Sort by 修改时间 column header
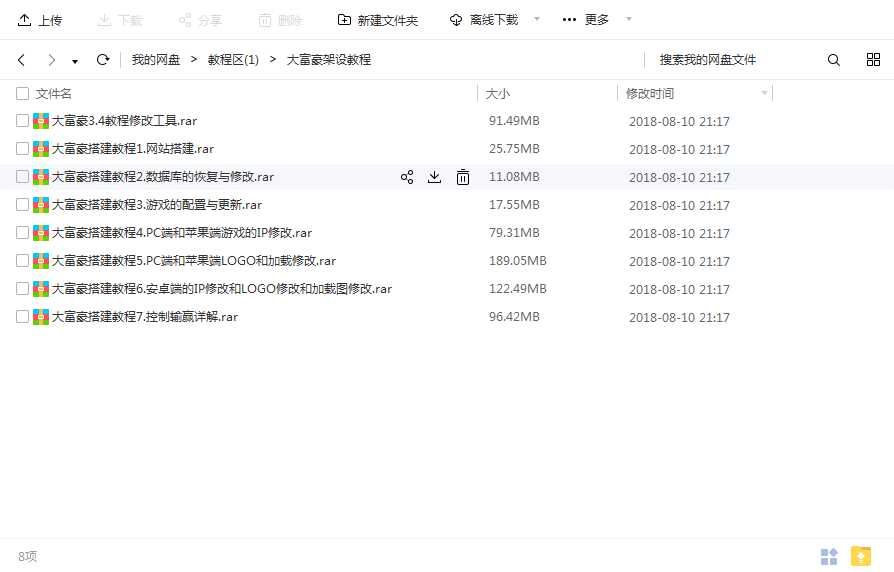Viewport: 894px width, 572px height. [650, 94]
